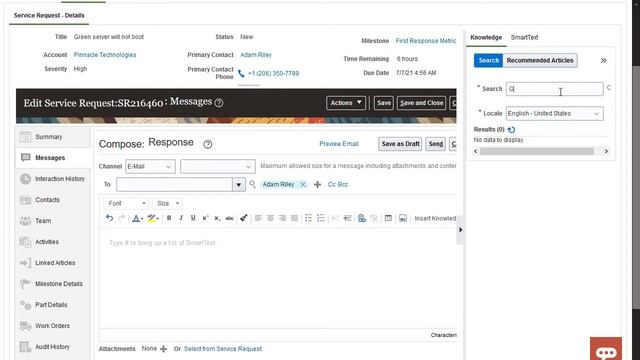The height and width of the screenshot is (360, 640).
Task: Open the empty dropdown next to Channel
Action: point(218,167)
